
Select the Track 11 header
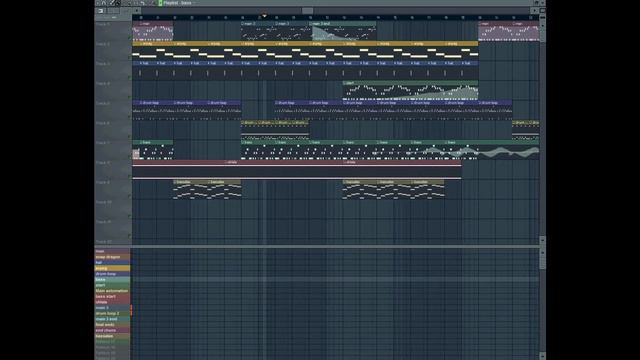(113, 229)
